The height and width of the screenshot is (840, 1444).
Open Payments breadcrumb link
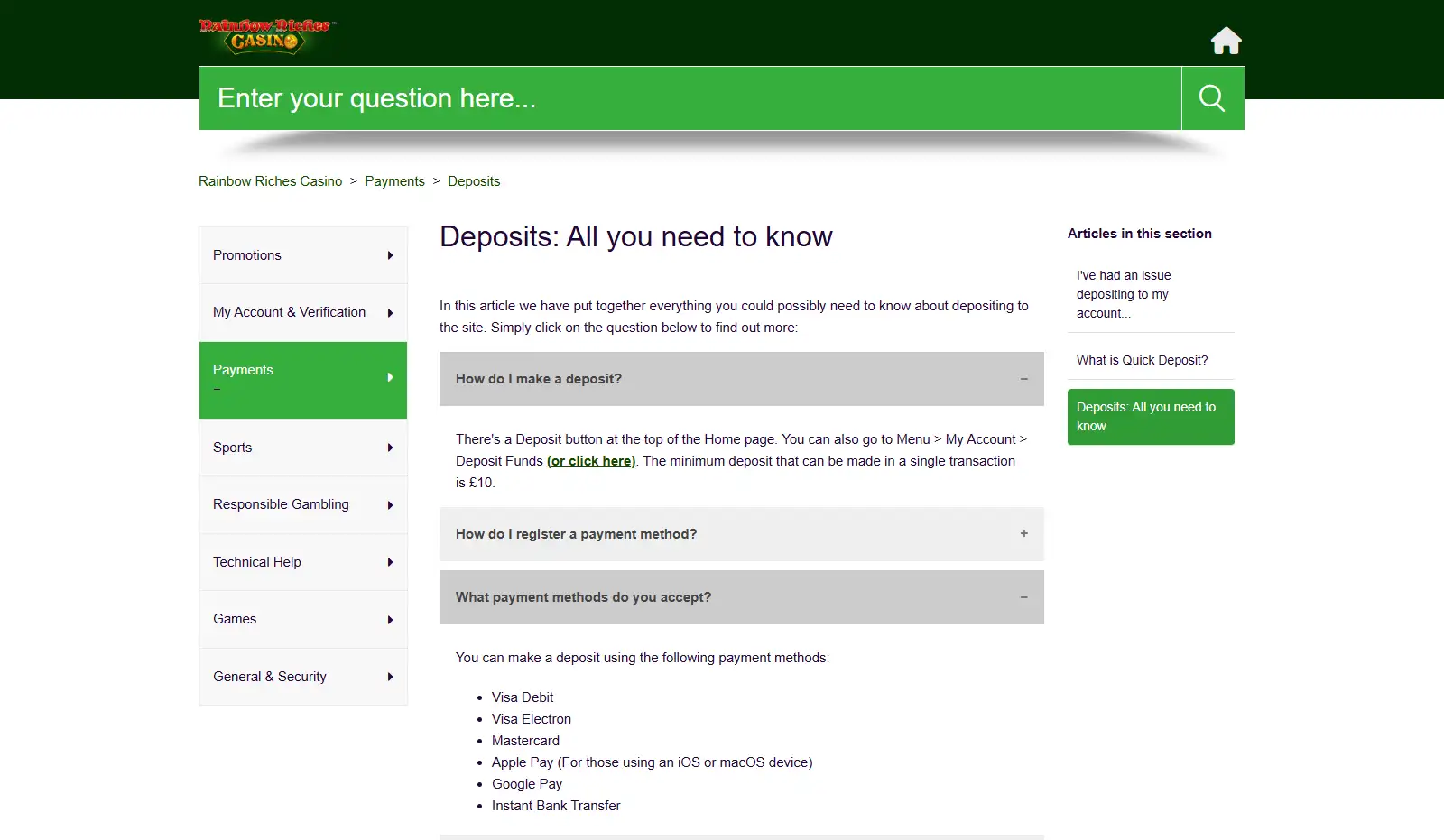click(394, 181)
